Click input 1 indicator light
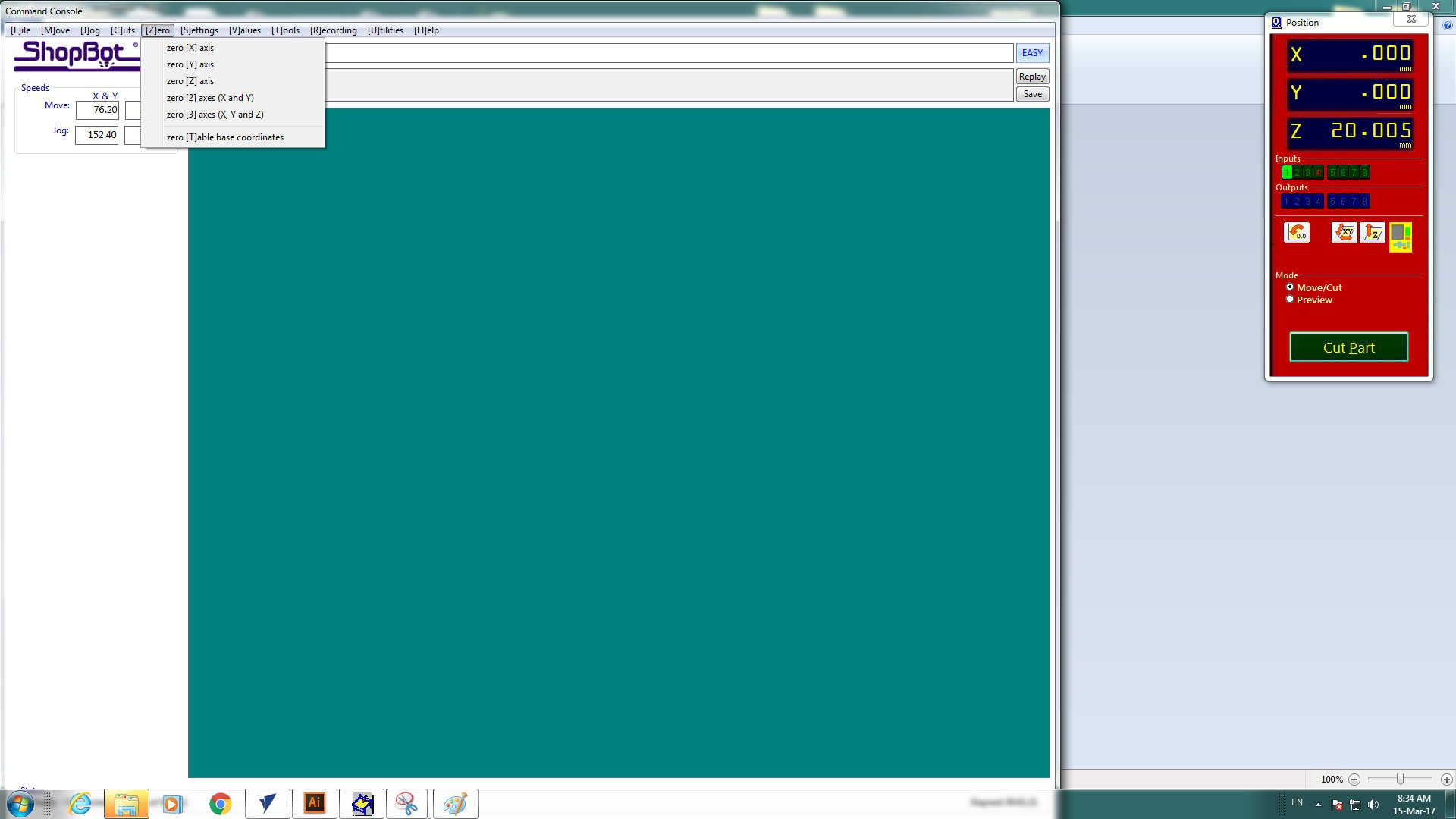The width and height of the screenshot is (1456, 819). click(x=1286, y=173)
